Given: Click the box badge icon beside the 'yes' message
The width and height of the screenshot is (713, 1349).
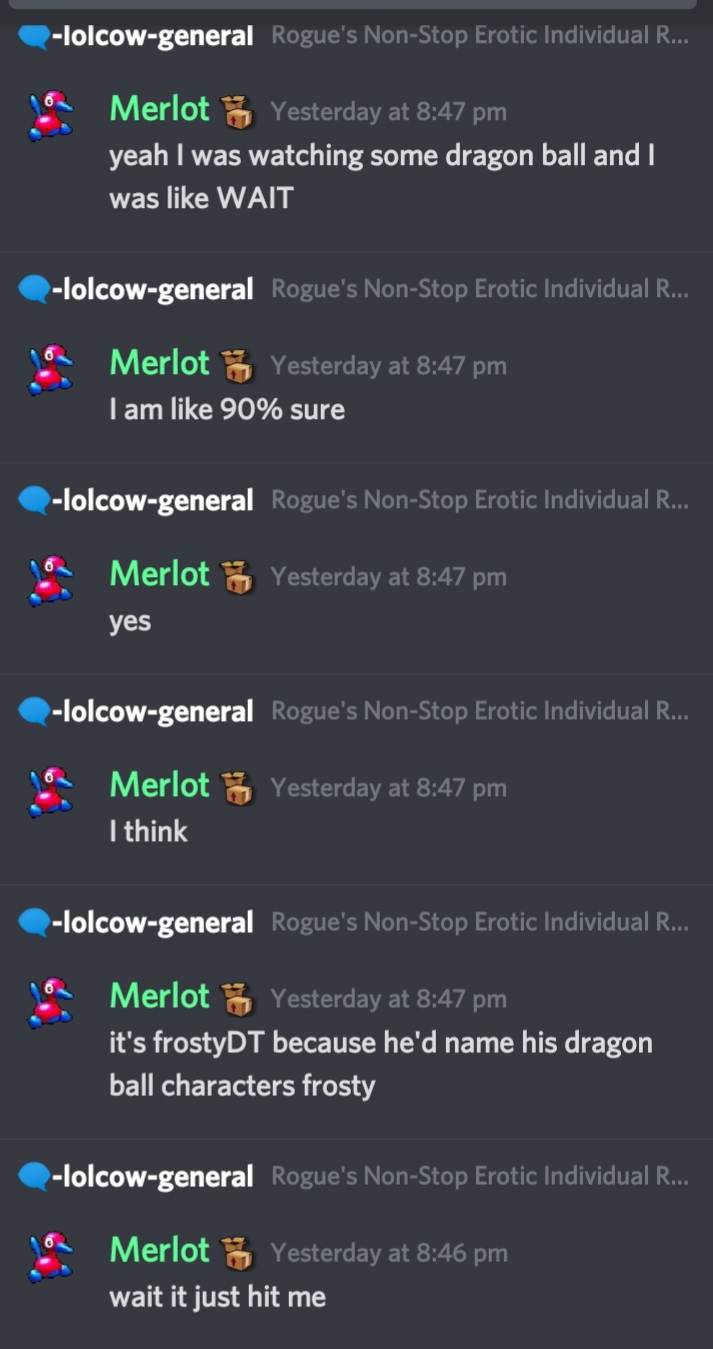Looking at the screenshot, I should [x=236, y=577].
